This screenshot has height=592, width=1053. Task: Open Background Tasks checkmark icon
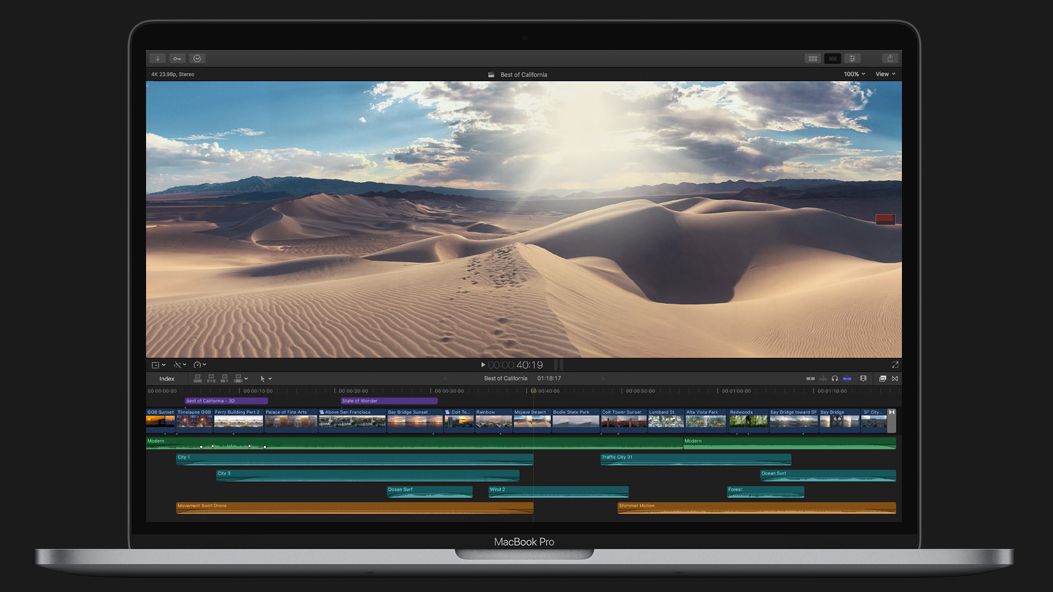[197, 59]
